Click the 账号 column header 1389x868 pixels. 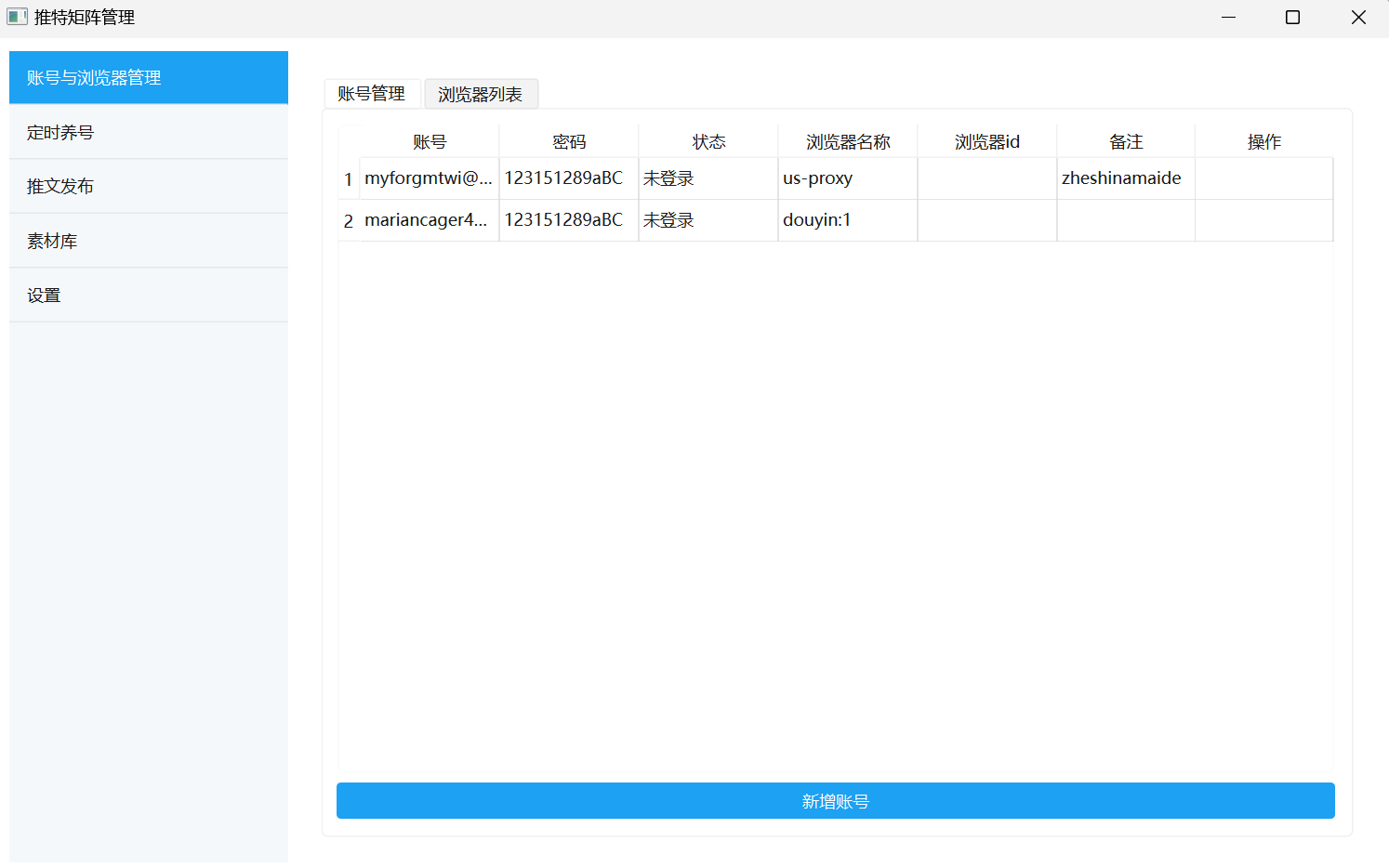429,140
